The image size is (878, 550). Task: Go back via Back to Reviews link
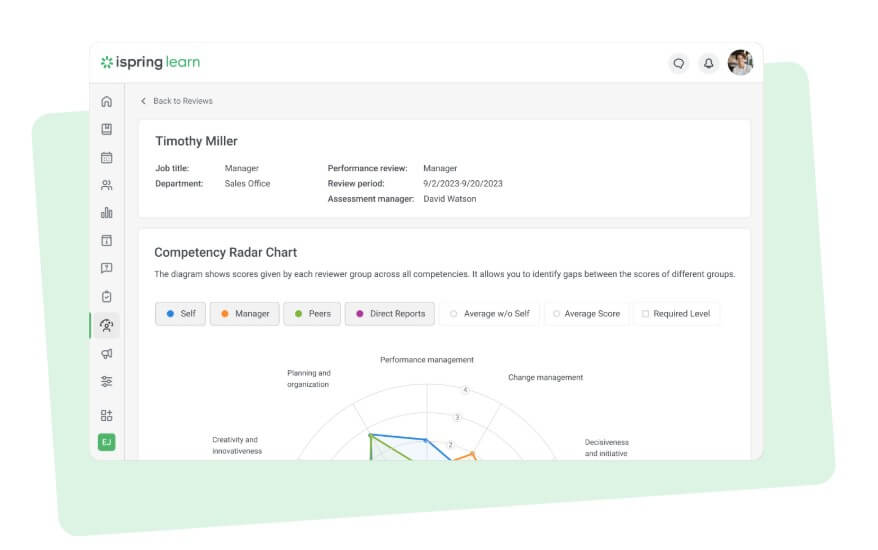point(183,101)
